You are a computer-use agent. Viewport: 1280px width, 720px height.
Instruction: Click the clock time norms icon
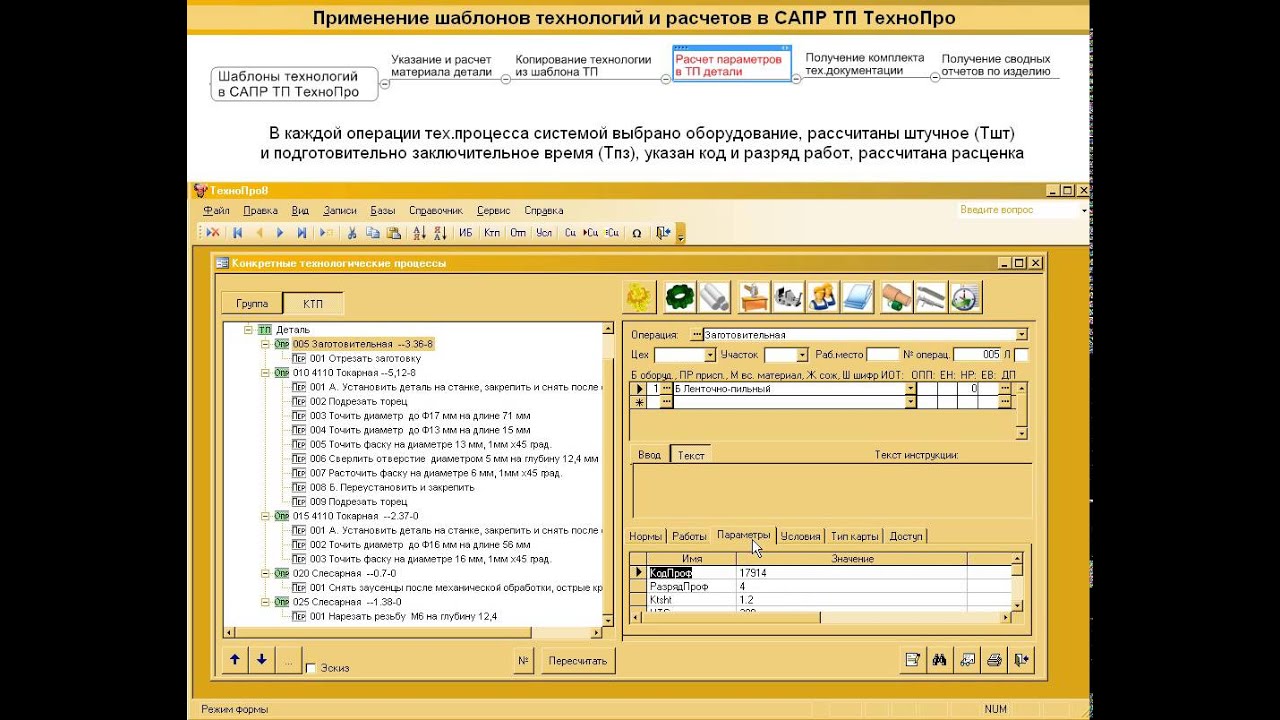[966, 297]
